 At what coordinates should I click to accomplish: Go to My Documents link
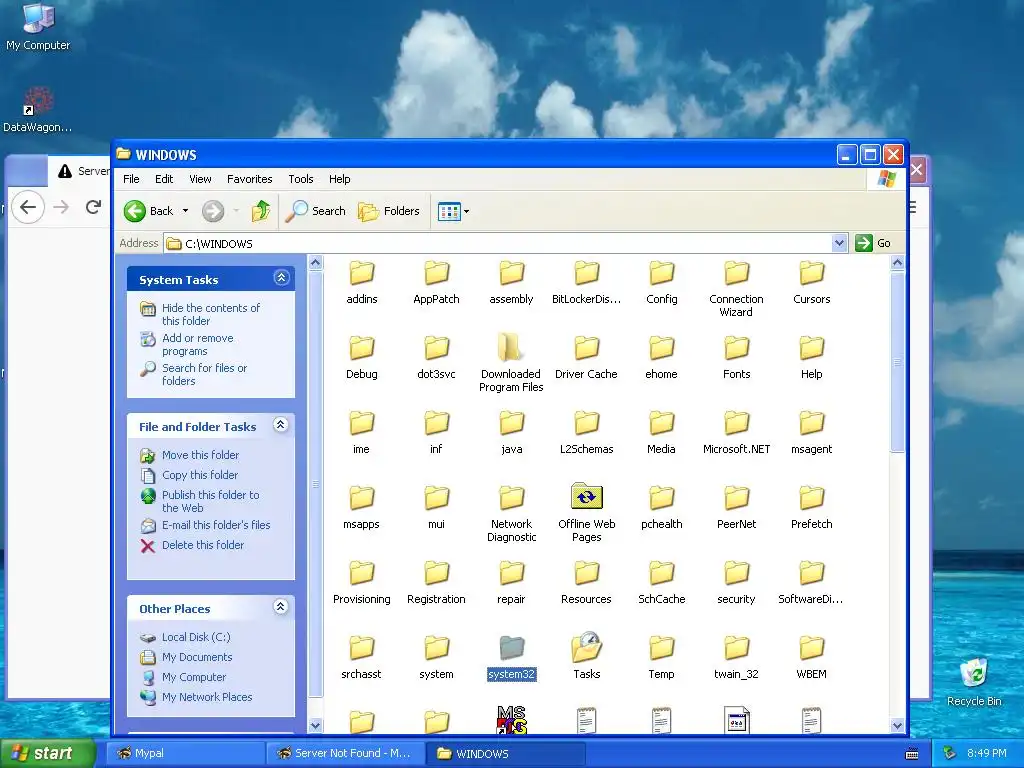coord(197,657)
